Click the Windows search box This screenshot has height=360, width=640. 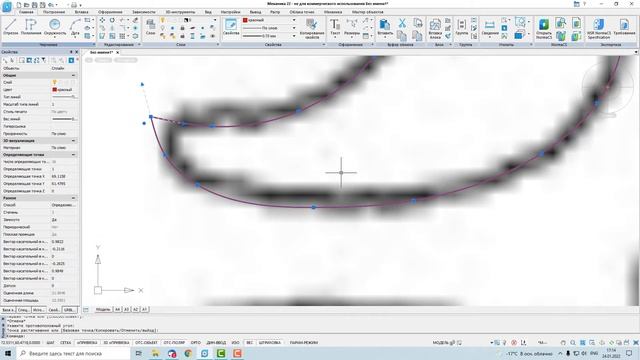(x=73, y=353)
